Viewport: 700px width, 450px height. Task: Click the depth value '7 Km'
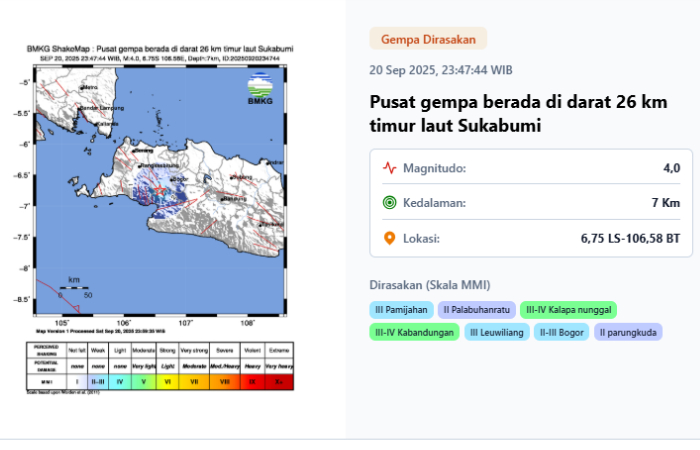(x=666, y=203)
